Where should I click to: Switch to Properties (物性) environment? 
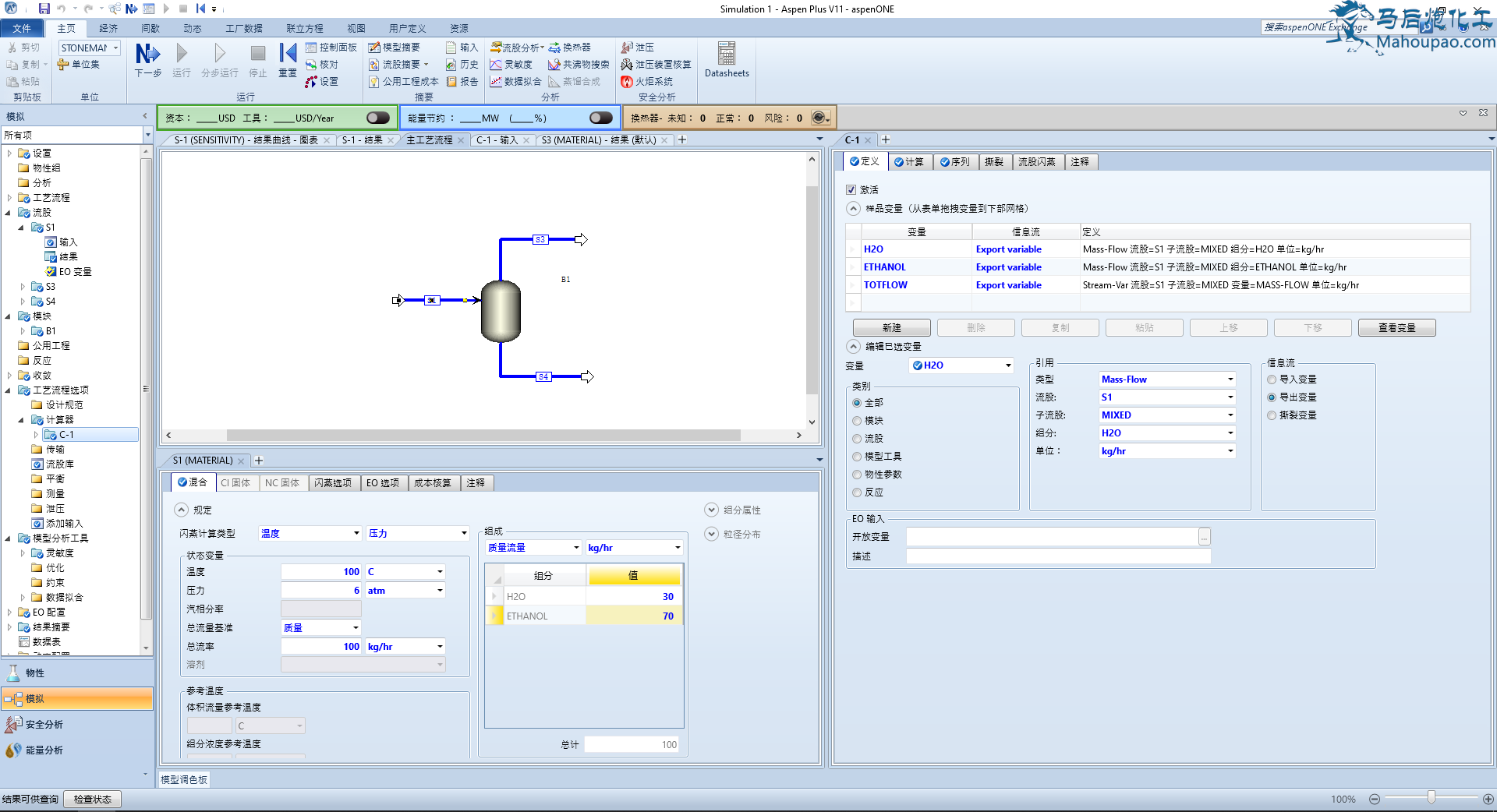pyautogui.click(x=76, y=673)
